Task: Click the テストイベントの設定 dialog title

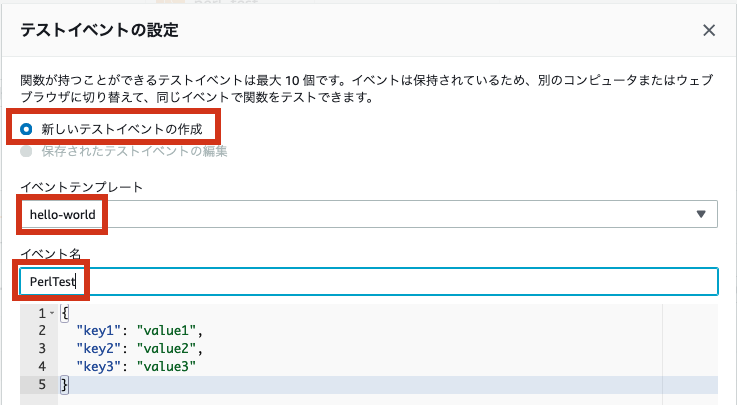Action: (x=100, y=30)
